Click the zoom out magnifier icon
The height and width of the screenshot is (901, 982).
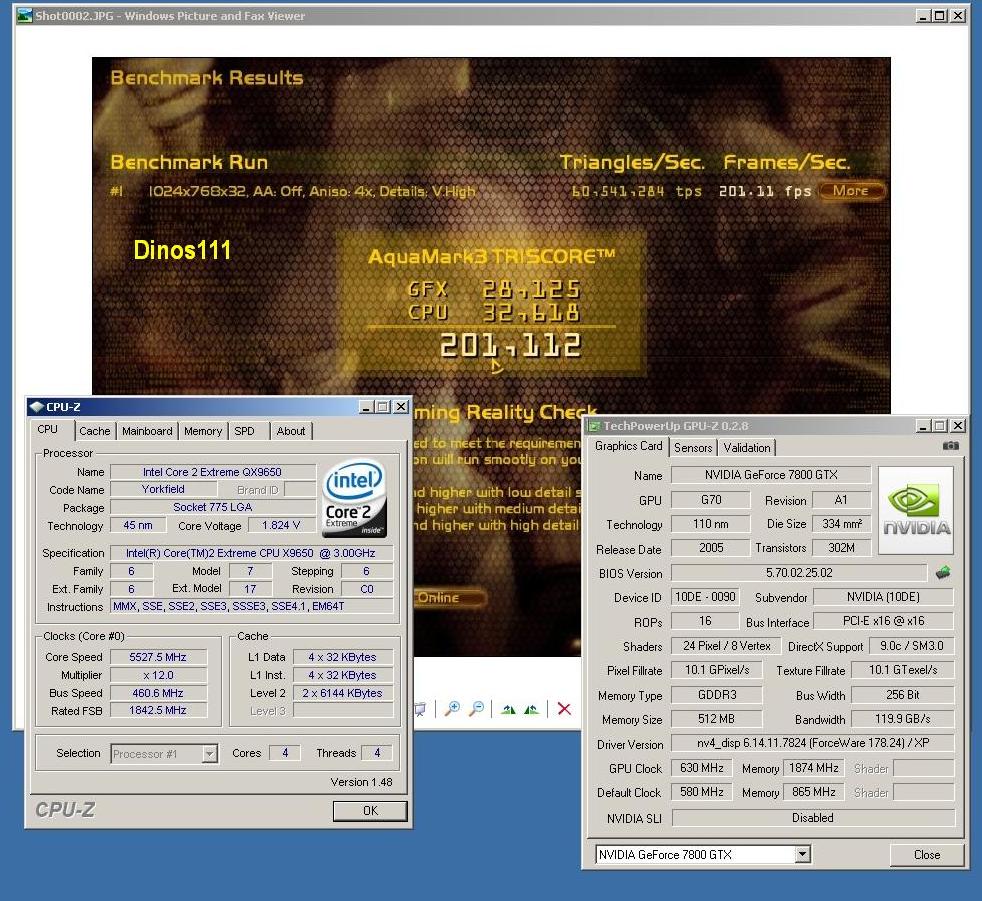[476, 709]
